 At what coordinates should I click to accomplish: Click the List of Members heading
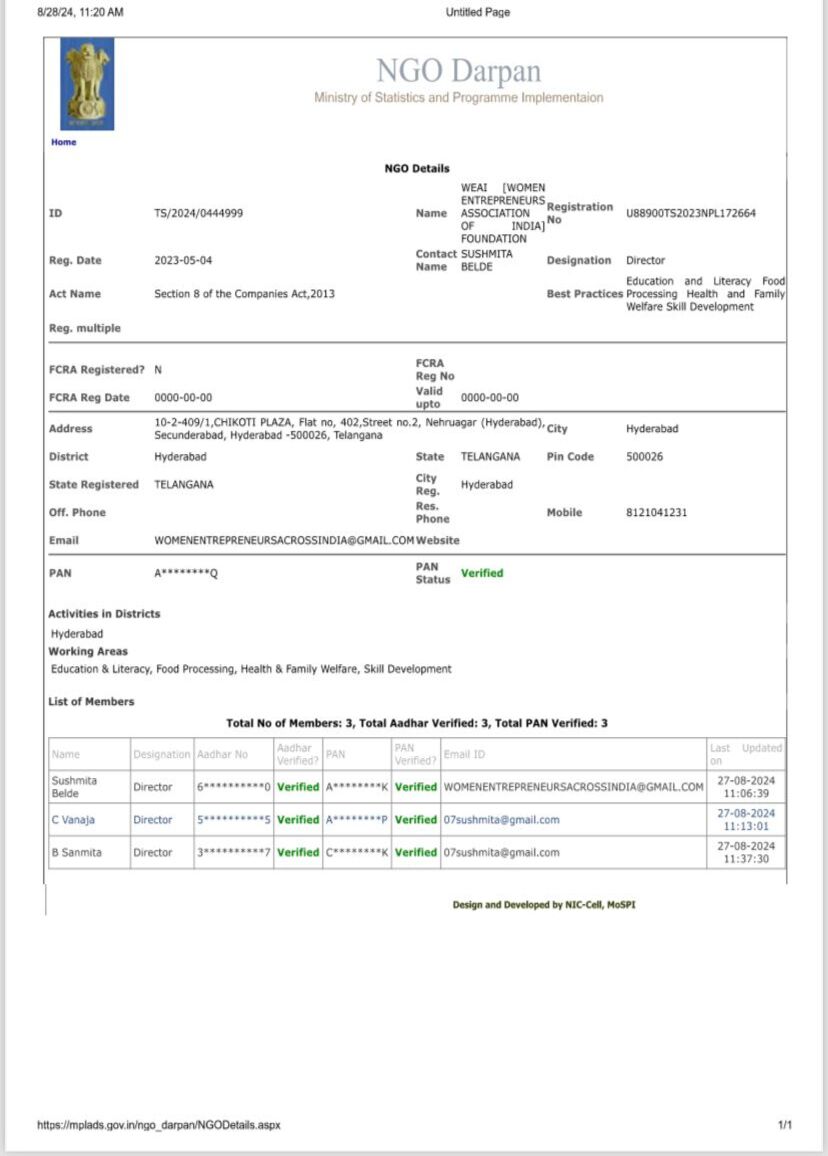coord(91,701)
